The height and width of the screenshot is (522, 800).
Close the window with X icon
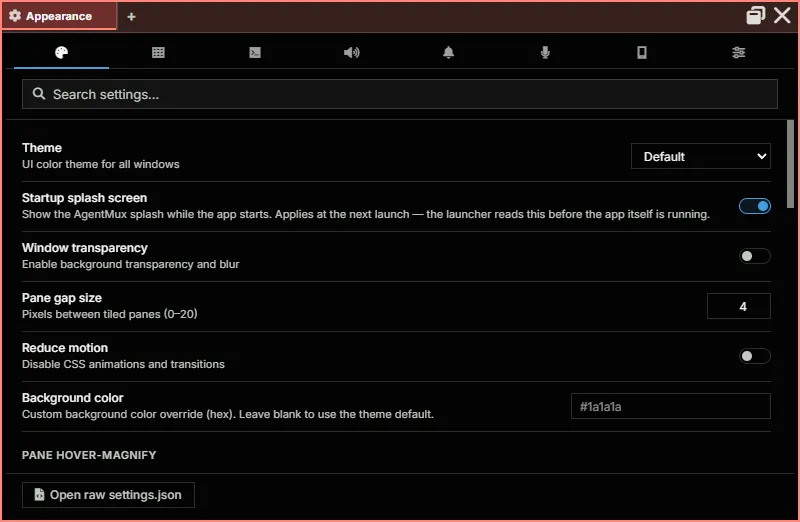tap(782, 16)
